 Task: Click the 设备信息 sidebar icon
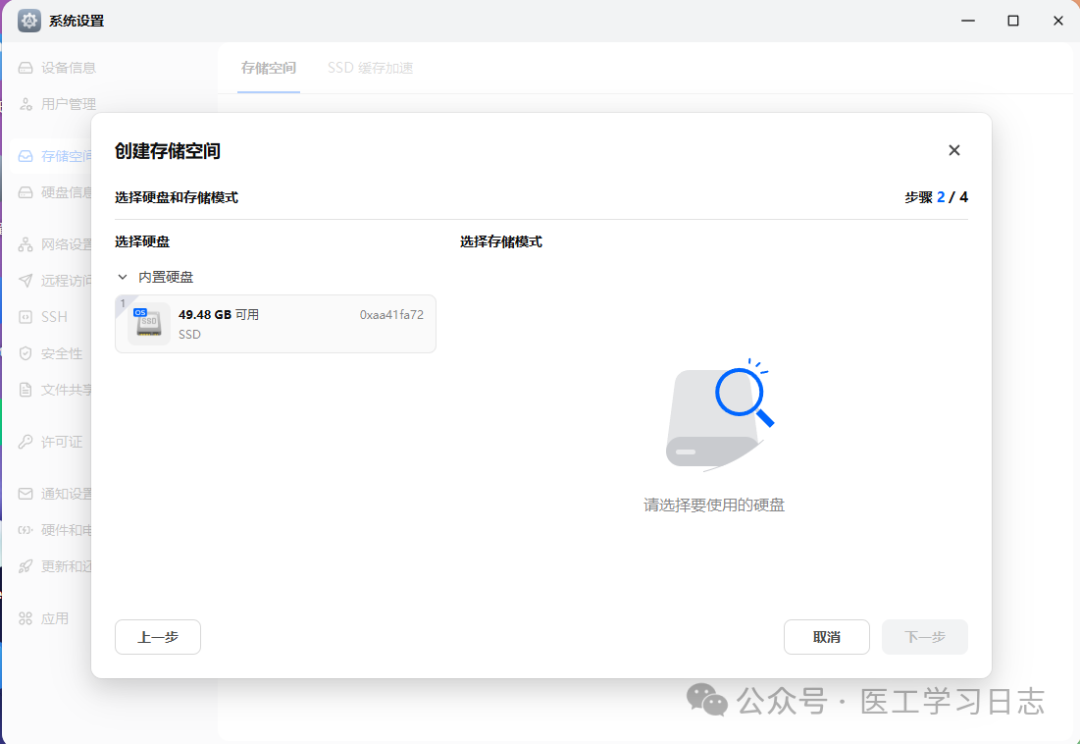tap(25, 68)
